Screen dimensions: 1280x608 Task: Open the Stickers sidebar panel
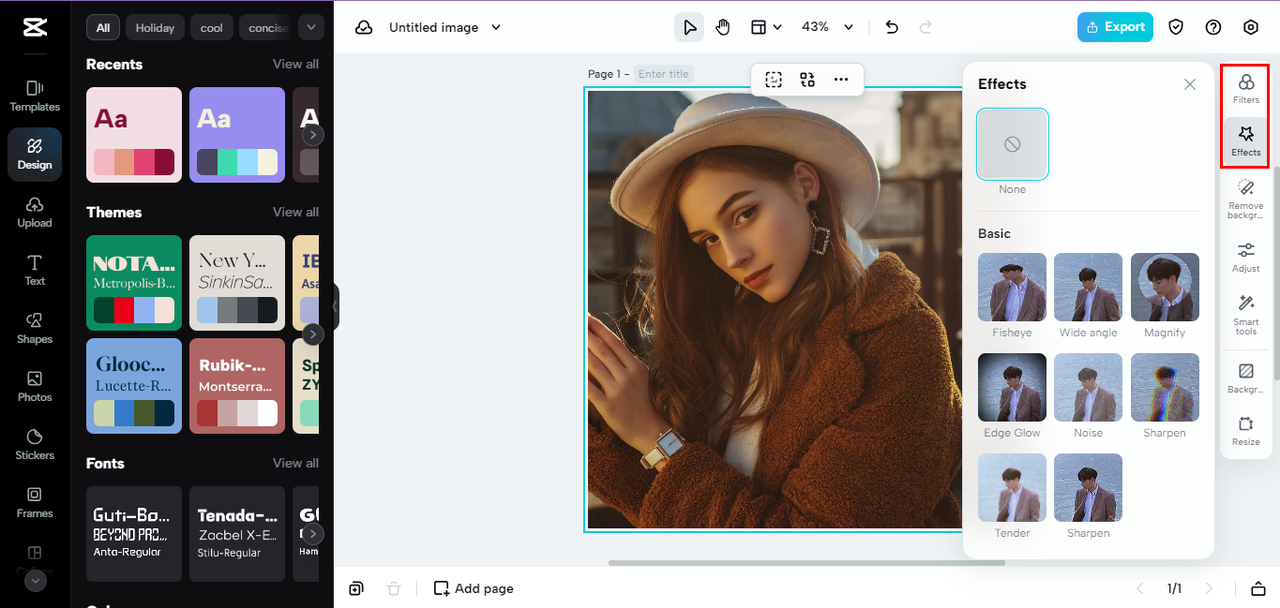[35, 444]
